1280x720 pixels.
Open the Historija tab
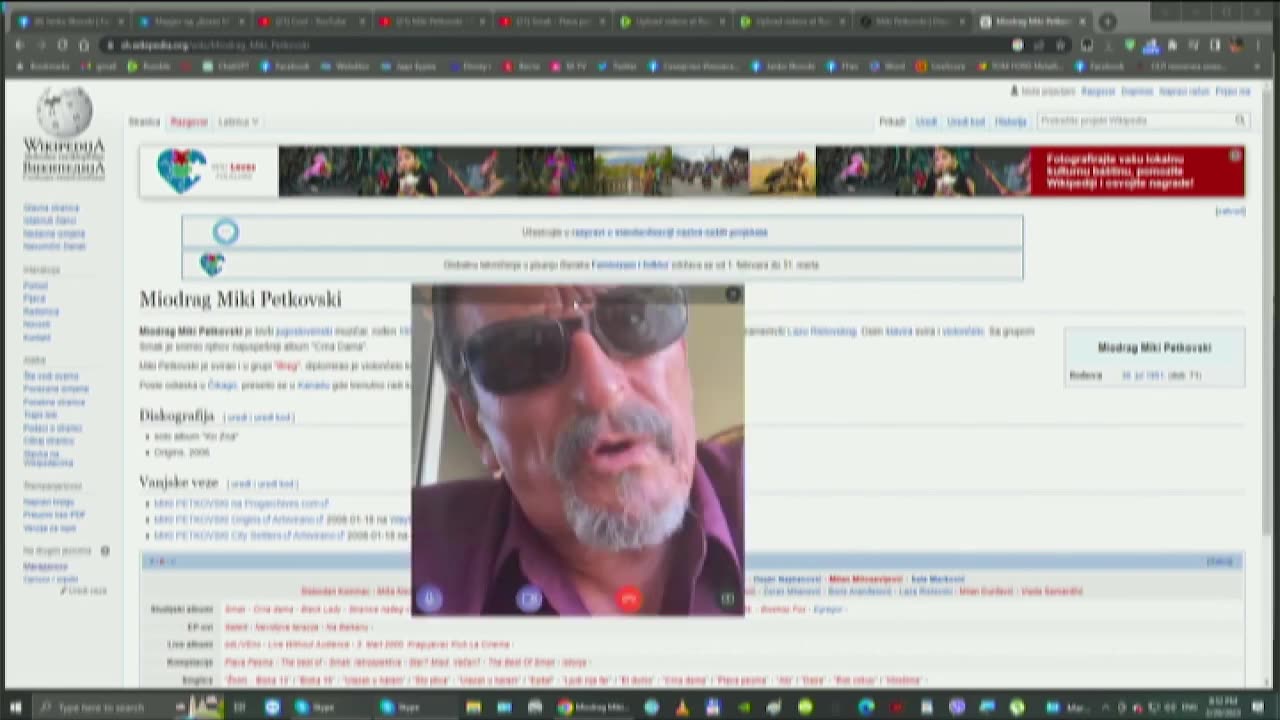coord(1011,122)
